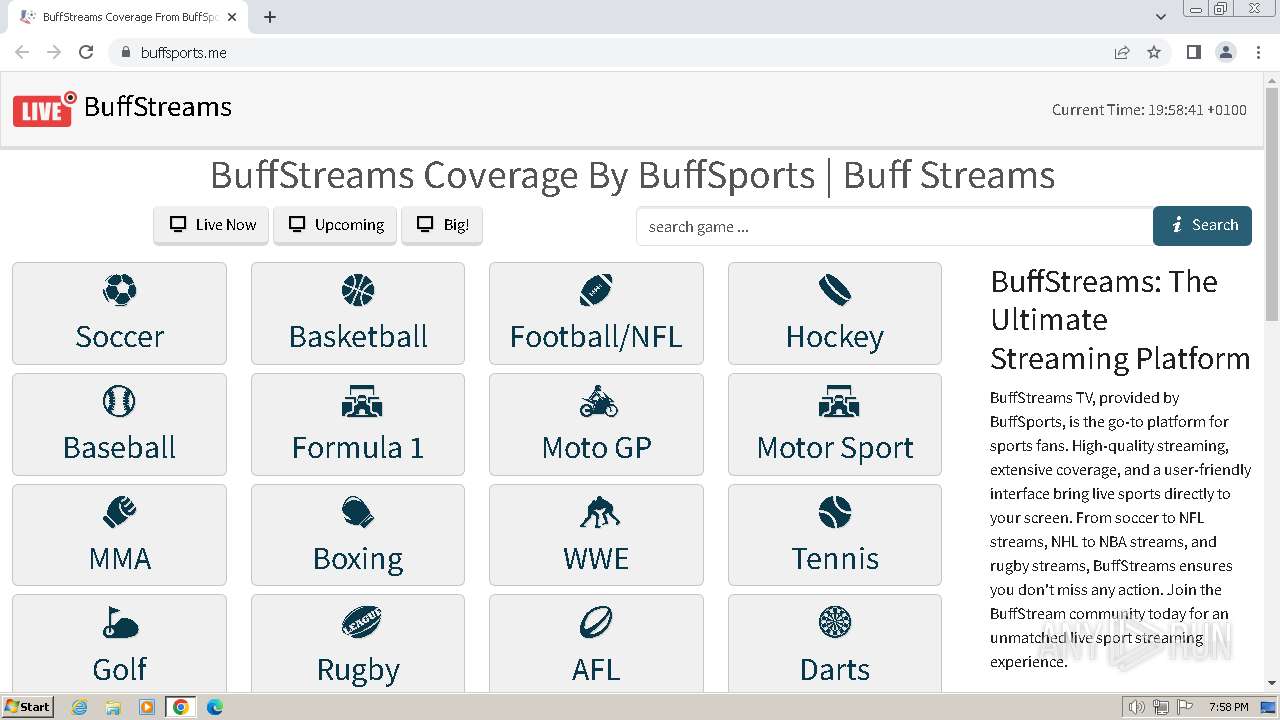This screenshot has width=1280, height=720.
Task: Show Live Now games
Action: (x=211, y=225)
